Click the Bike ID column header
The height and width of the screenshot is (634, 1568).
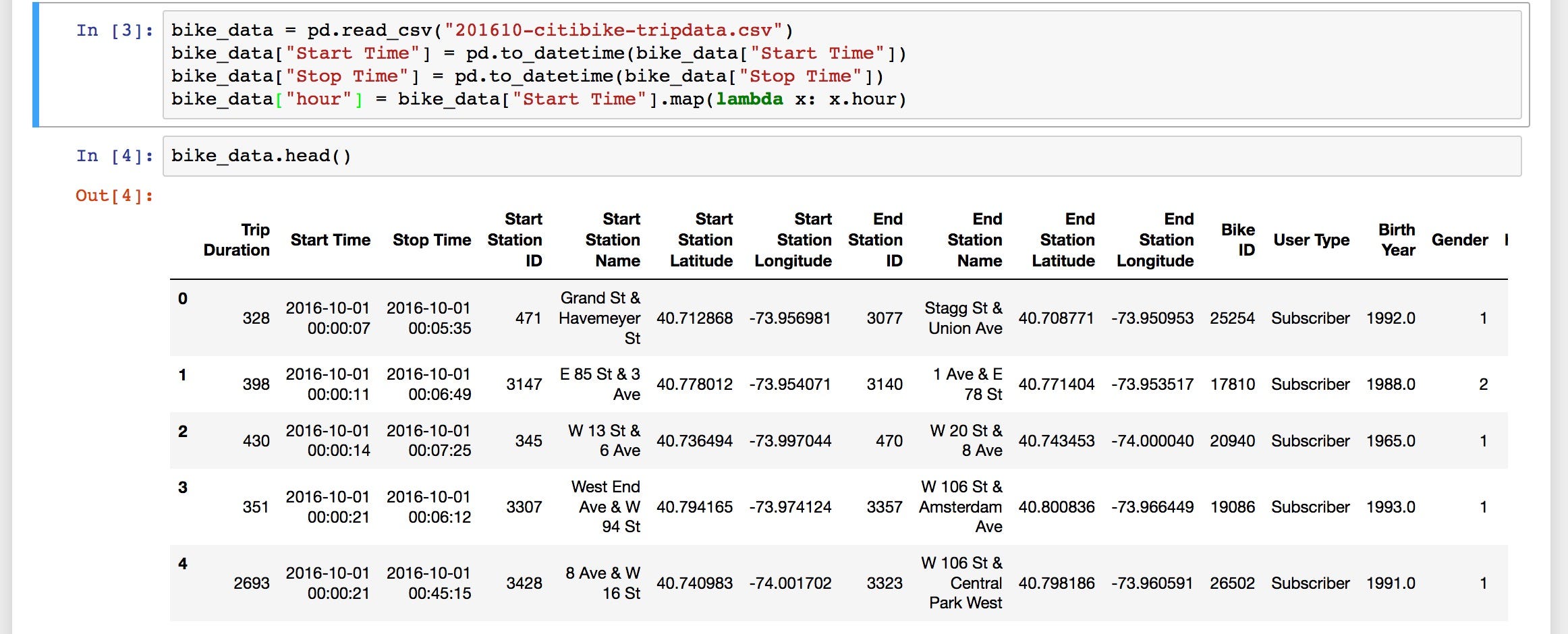(x=1239, y=240)
